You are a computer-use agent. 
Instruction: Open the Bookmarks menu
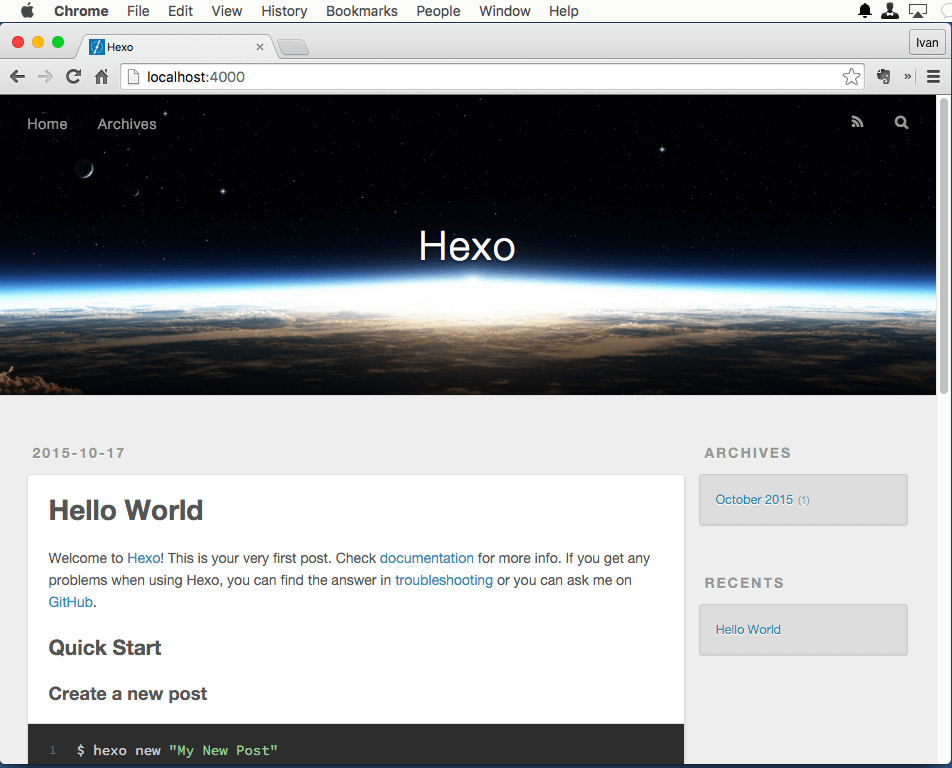(361, 11)
